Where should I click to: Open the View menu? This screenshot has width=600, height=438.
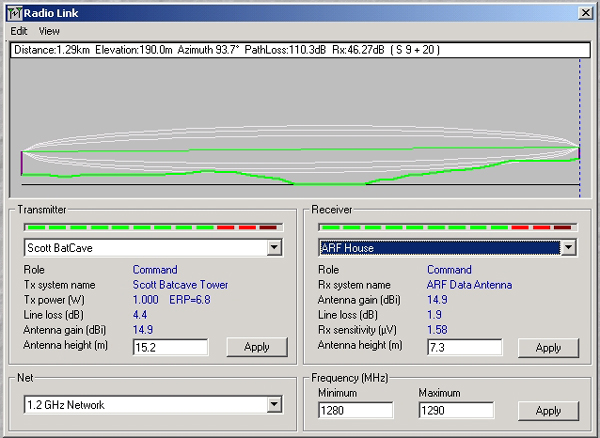point(49,31)
